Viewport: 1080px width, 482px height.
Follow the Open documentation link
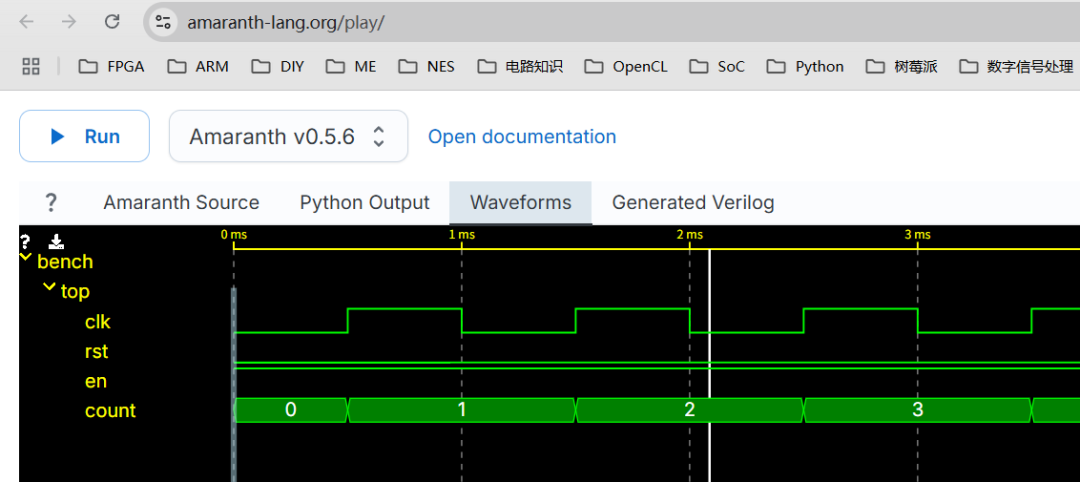522,136
